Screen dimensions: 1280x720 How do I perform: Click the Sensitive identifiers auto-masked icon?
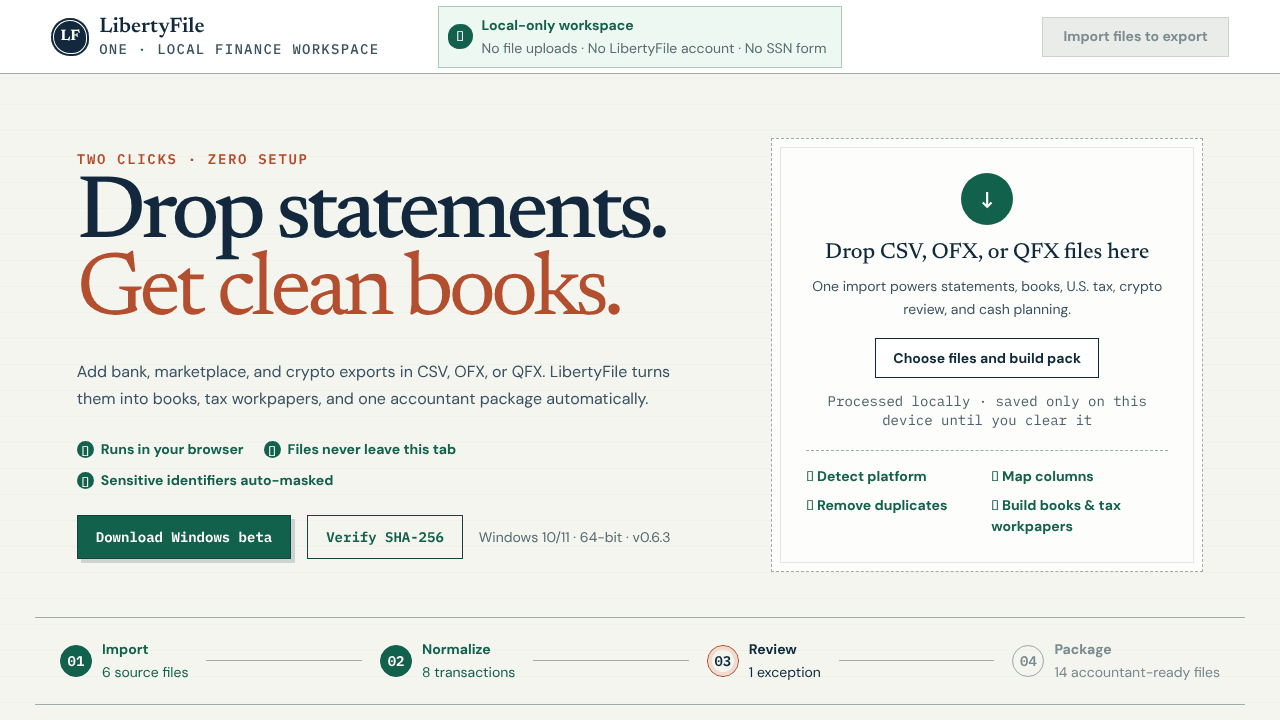pyautogui.click(x=85, y=481)
